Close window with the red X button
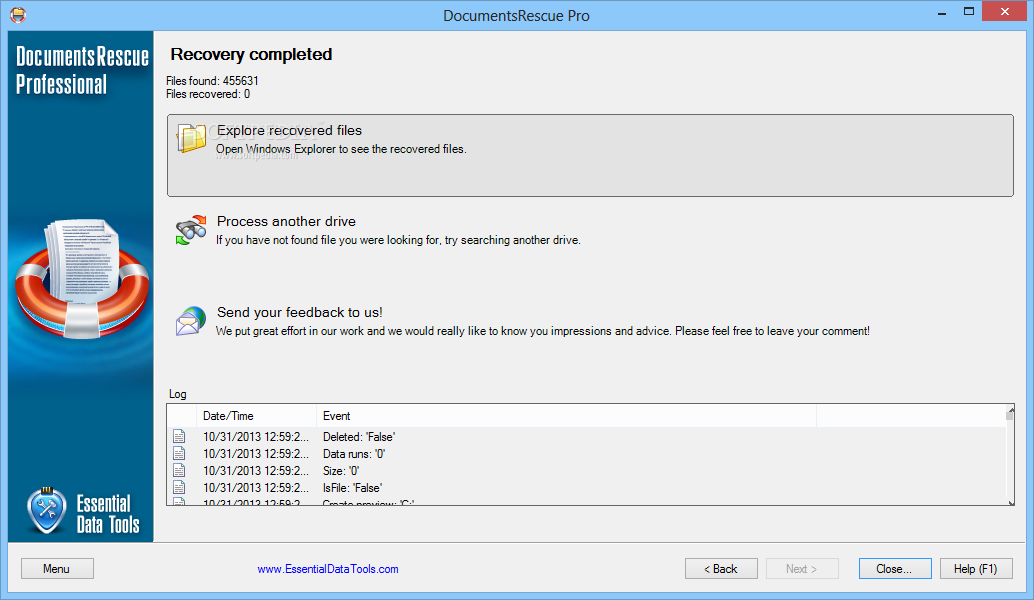The width and height of the screenshot is (1034, 600). [1005, 11]
